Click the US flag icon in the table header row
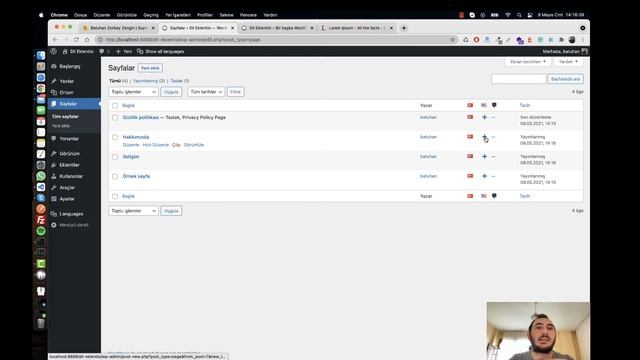The image size is (640, 360). 484,105
